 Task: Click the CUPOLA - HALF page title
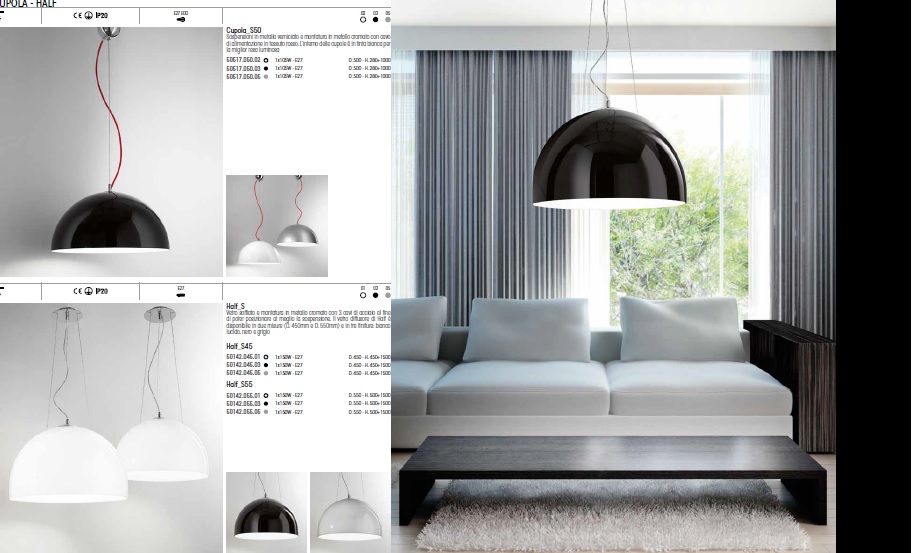(x=28, y=3)
